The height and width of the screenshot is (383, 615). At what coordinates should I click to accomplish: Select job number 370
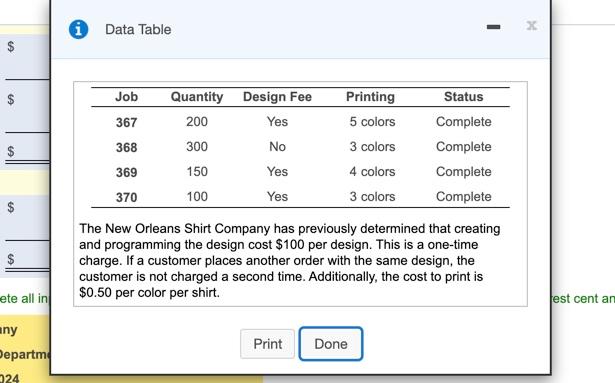[x=126, y=197]
